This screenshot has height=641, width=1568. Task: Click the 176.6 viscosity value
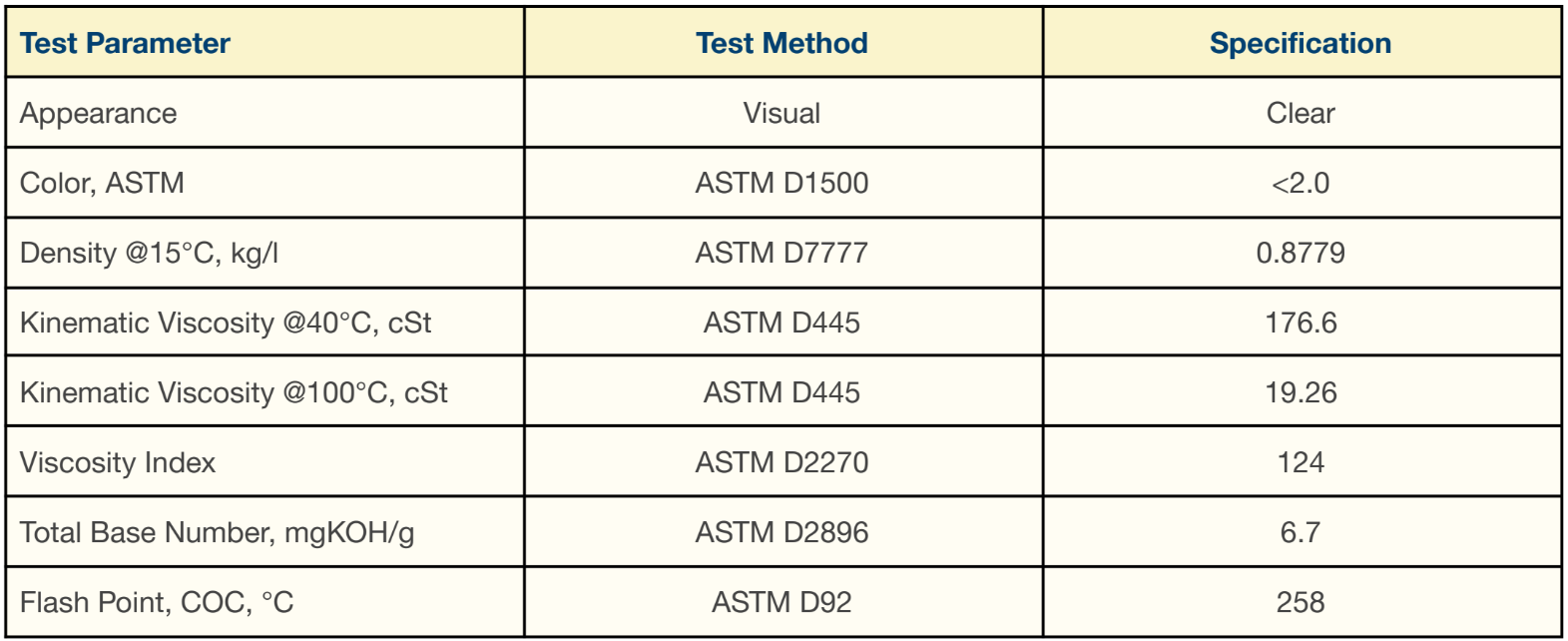pyautogui.click(x=1301, y=322)
